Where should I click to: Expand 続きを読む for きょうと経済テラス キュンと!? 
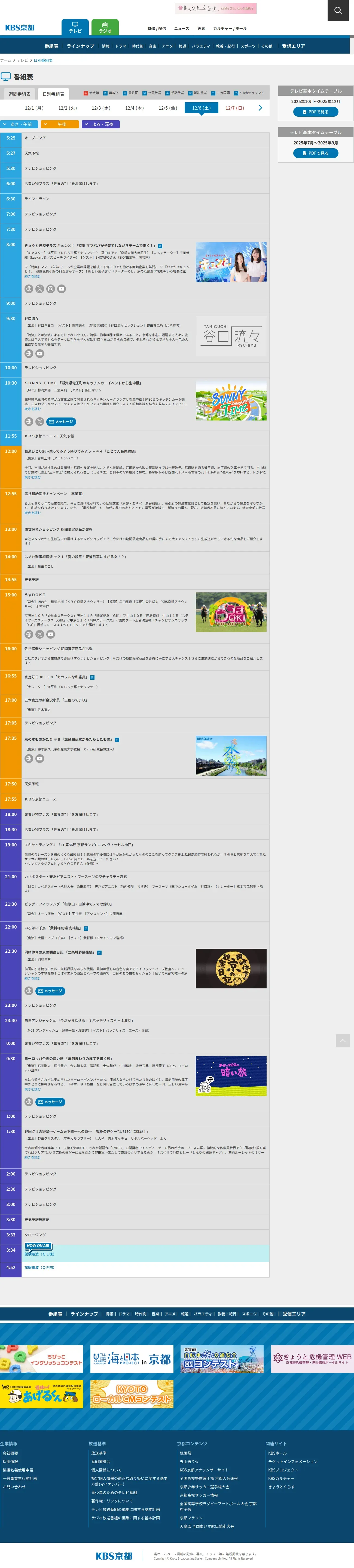pyautogui.click(x=32, y=276)
